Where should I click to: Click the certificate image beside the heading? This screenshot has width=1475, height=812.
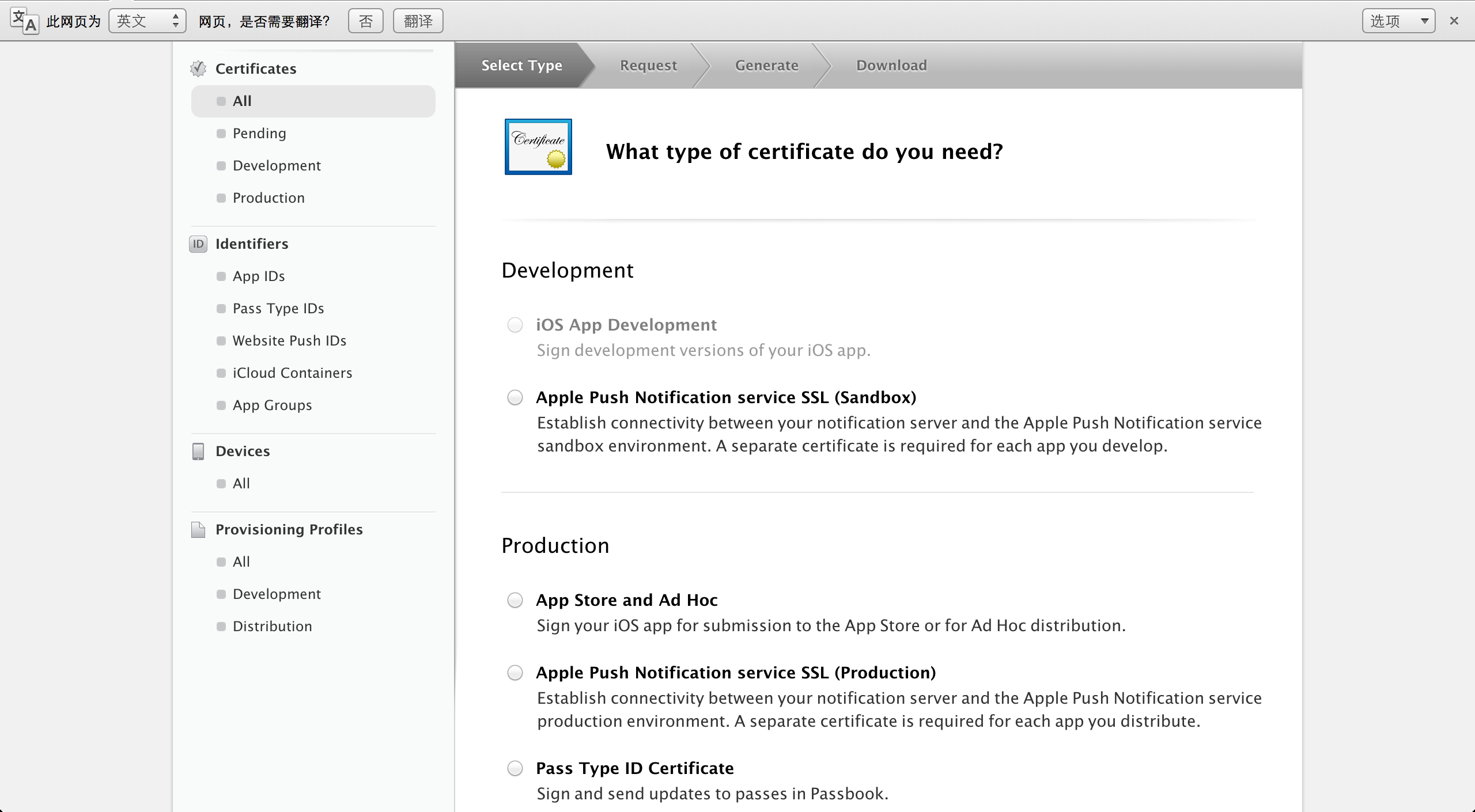pos(538,147)
